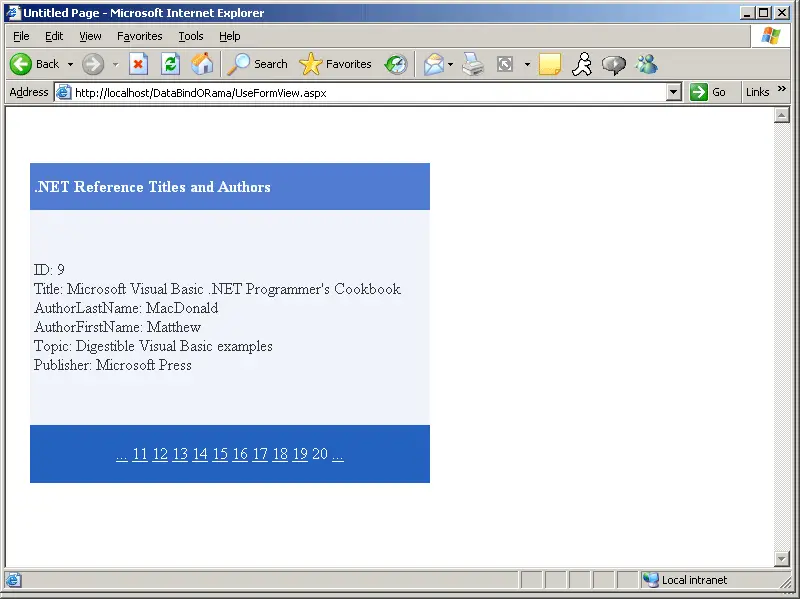Click 'AuthorFirstName: Matthew' text
800x599 pixels.
[117, 327]
